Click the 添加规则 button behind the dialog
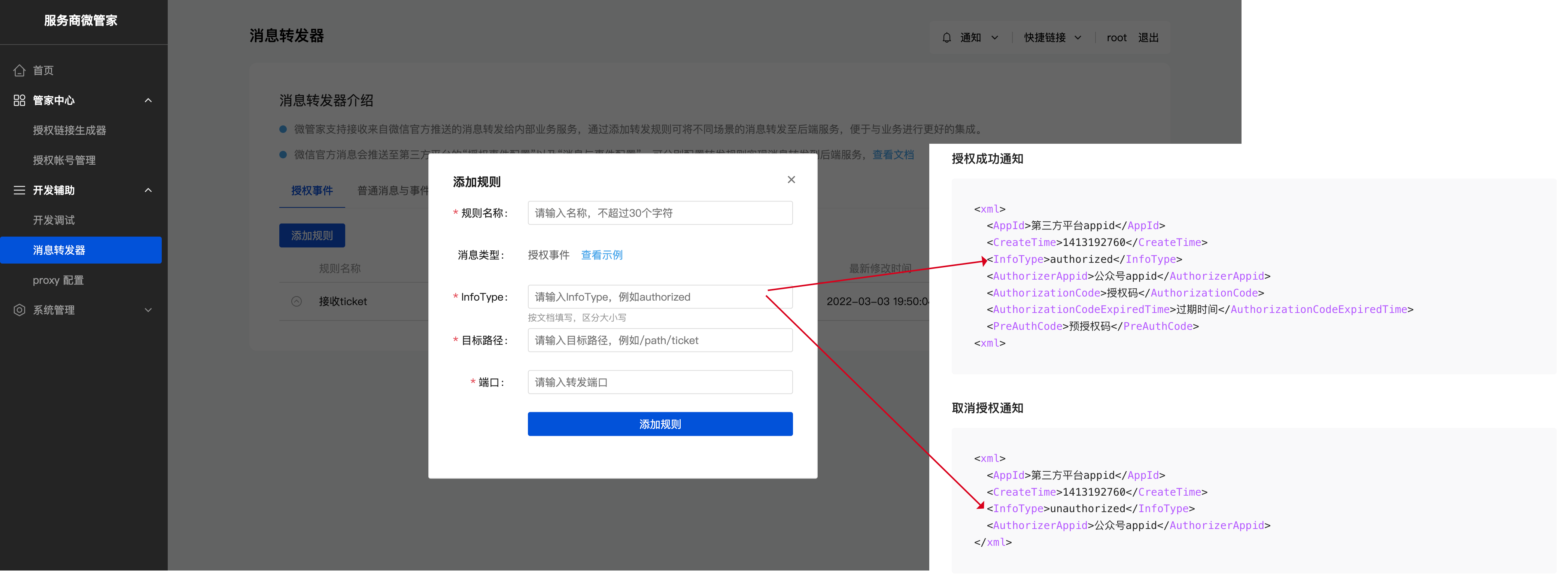This screenshot has height=584, width=1568. (x=312, y=235)
